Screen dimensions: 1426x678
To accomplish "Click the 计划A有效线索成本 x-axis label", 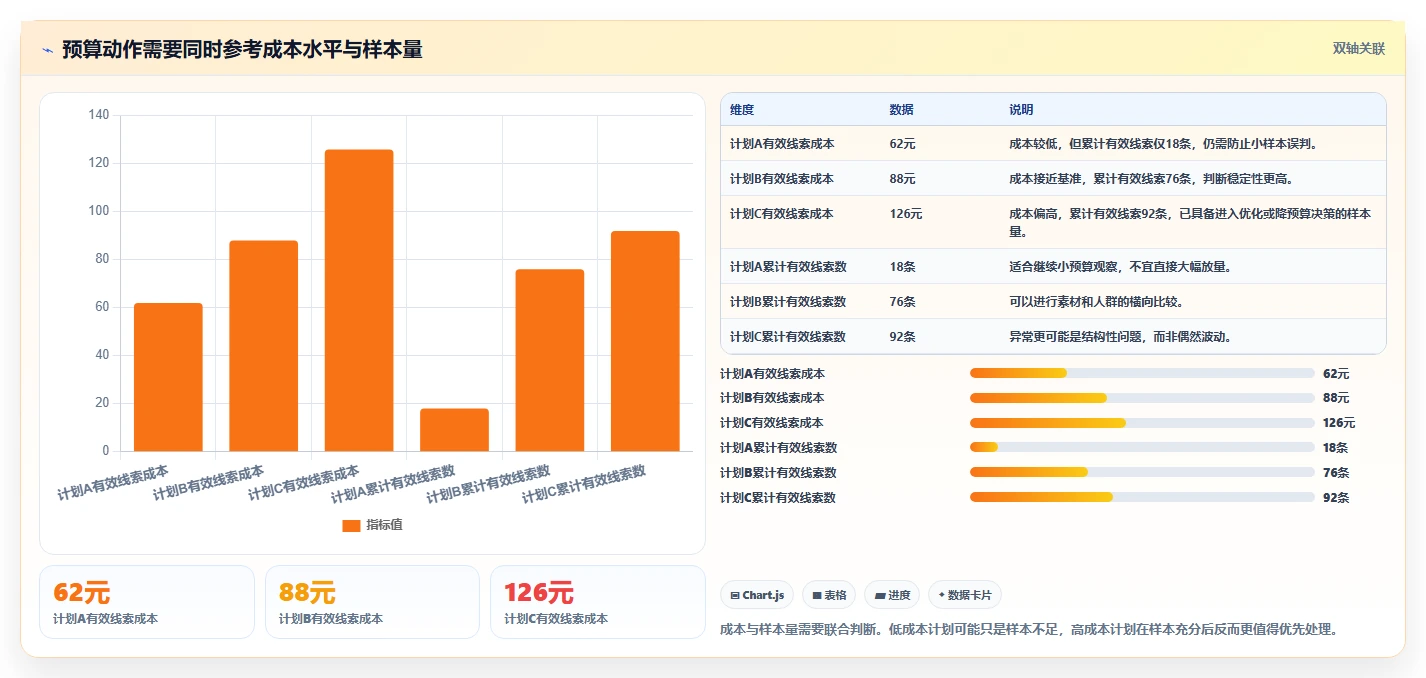I will pos(113,482).
